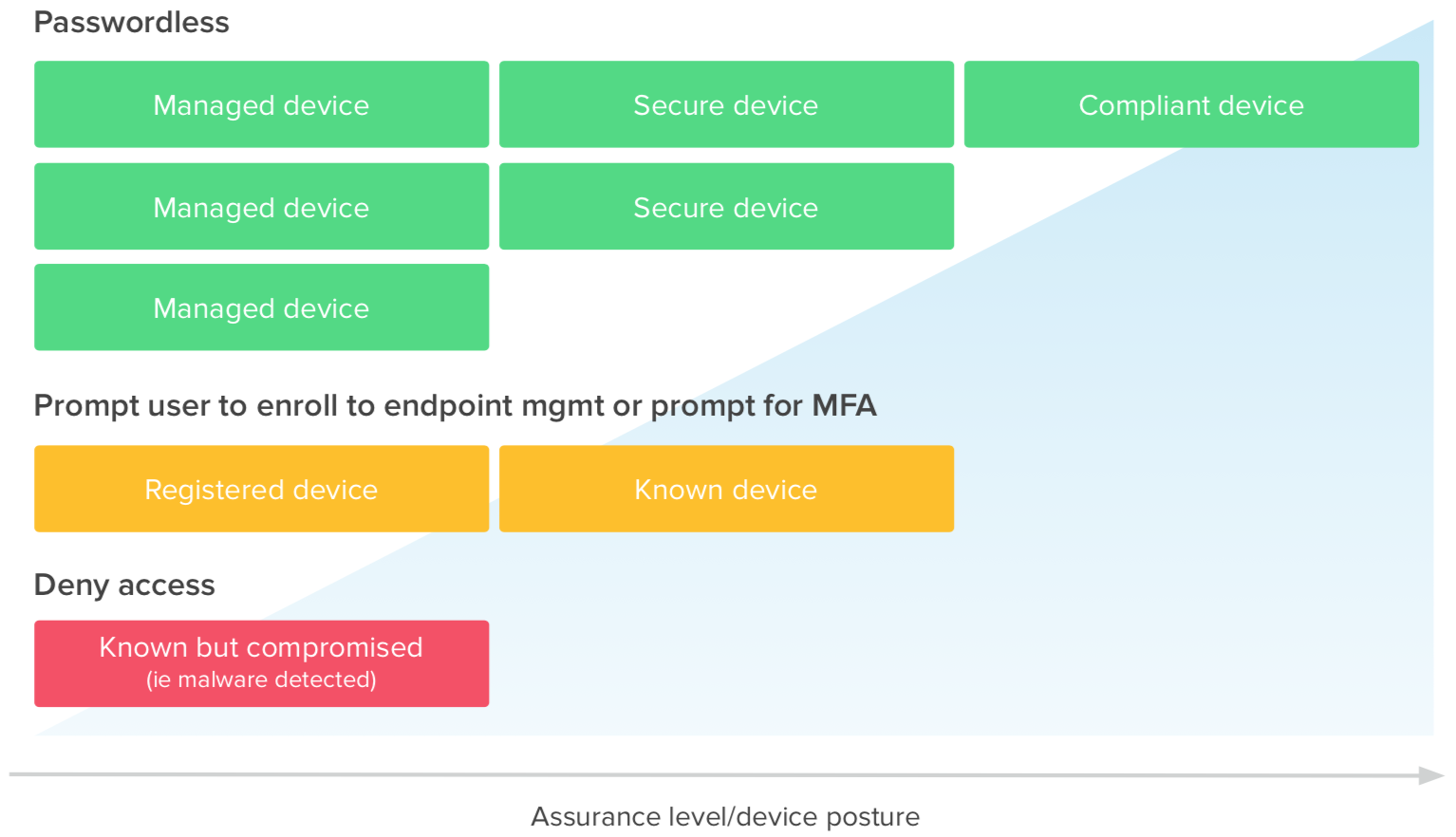
Task: Click the Deny access heading
Action: point(124,585)
